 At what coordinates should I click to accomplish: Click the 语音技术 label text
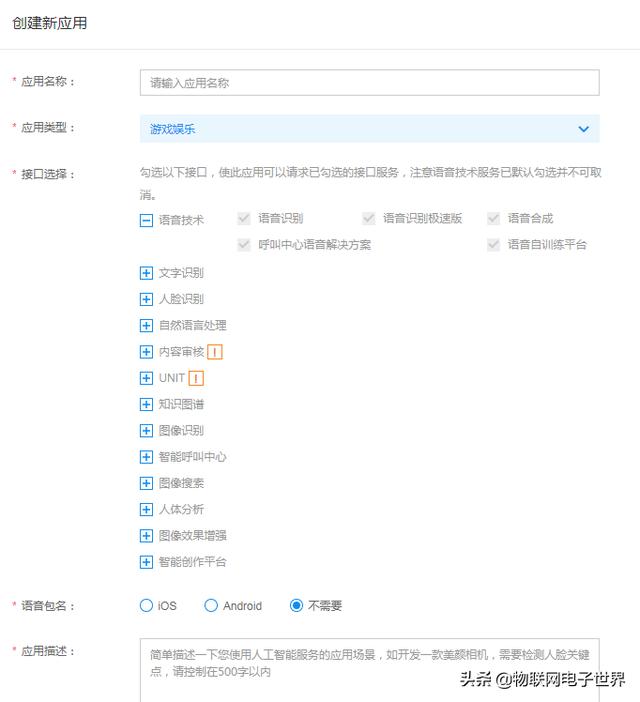pos(181,220)
